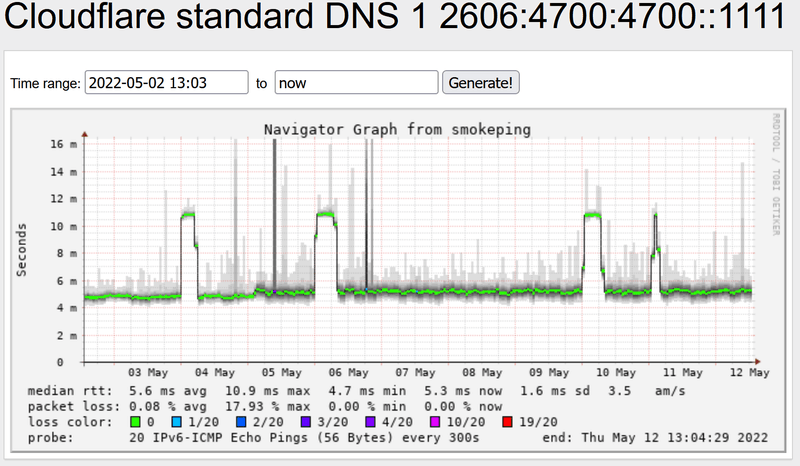The width and height of the screenshot is (800, 466).
Task: Click the '05 May' x-axis date label
Action: 282,373
